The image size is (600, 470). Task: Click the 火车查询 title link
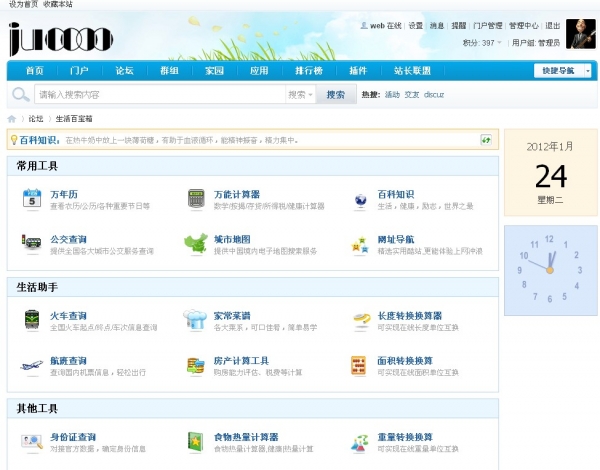(68, 316)
